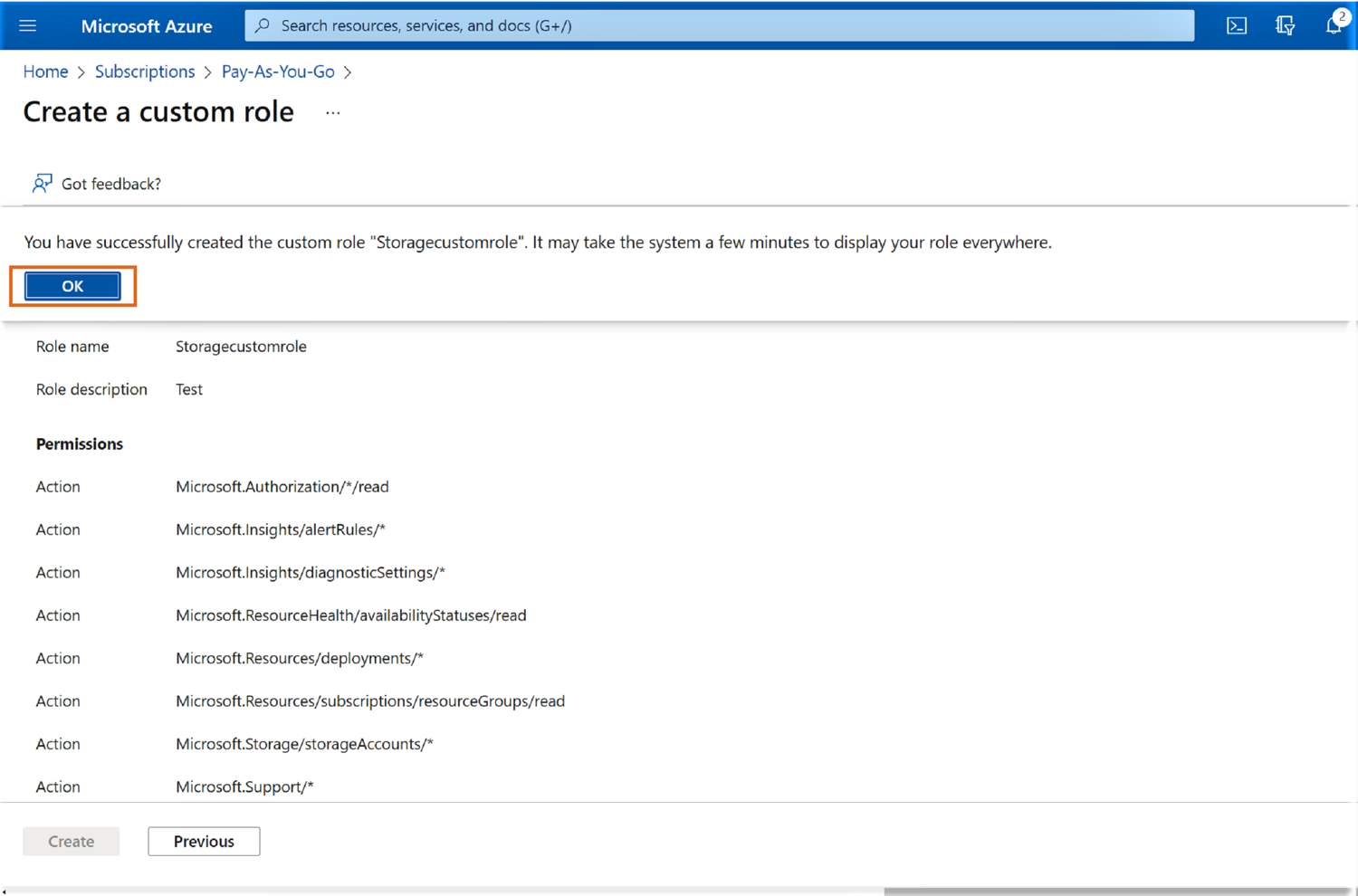Click the horizontal scrollbar at the bottom
Screen dimensions: 1358x896
pos(1115,891)
